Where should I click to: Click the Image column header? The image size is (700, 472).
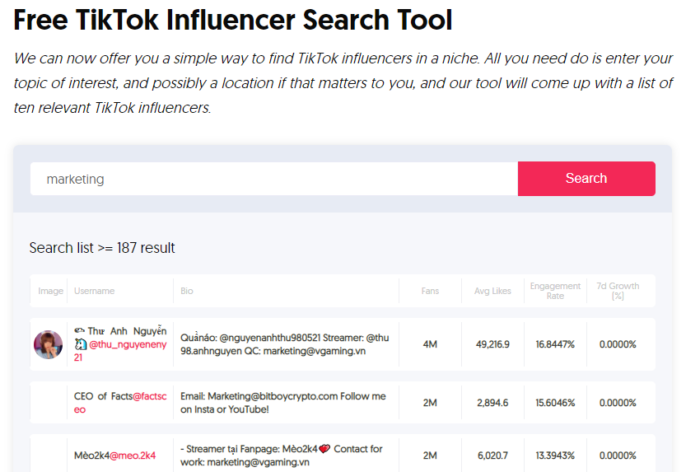pos(50,291)
